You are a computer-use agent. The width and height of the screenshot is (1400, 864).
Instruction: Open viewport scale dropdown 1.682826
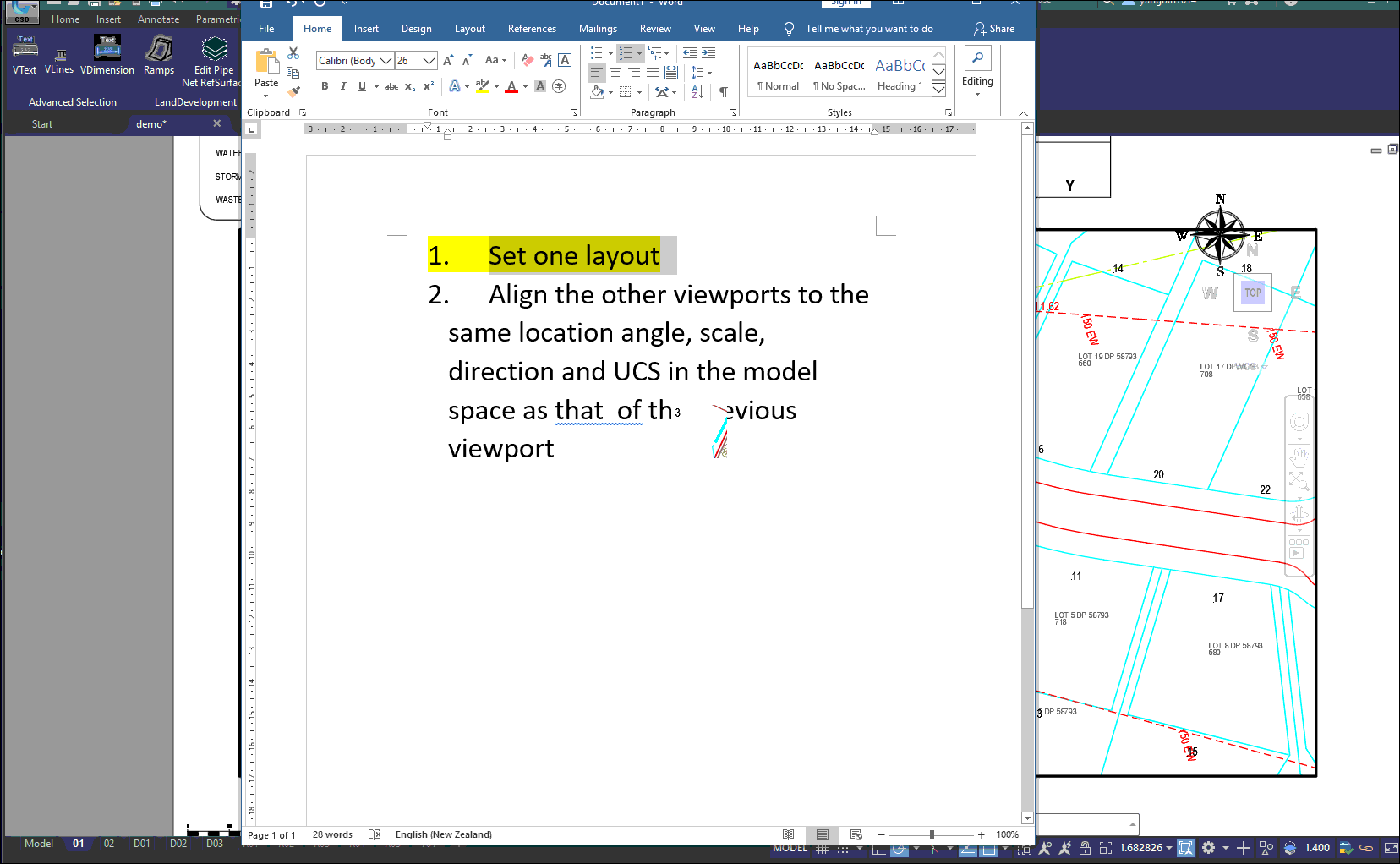pyautogui.click(x=1146, y=848)
